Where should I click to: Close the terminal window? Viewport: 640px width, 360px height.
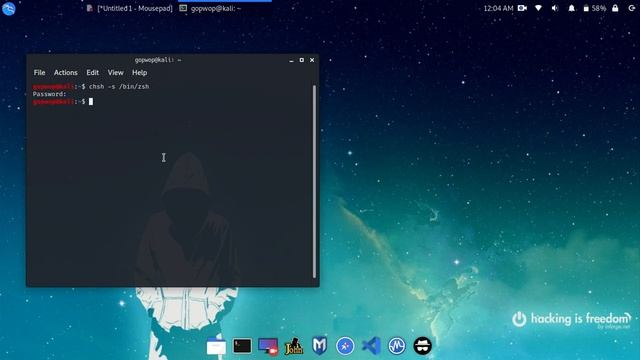(312, 60)
